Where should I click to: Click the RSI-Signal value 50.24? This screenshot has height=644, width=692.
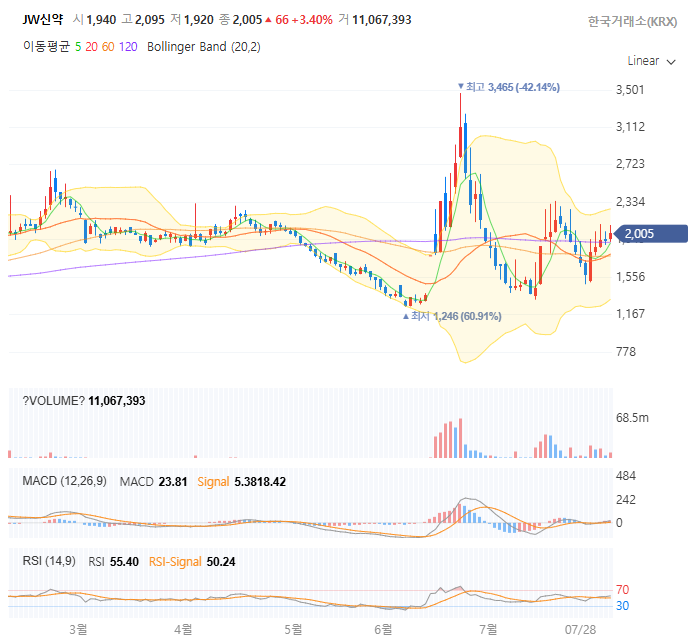pyautogui.click(x=221, y=561)
